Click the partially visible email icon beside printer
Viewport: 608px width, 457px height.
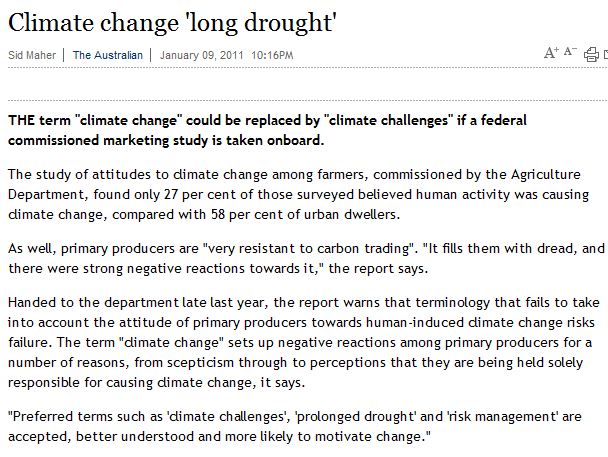click(606, 54)
